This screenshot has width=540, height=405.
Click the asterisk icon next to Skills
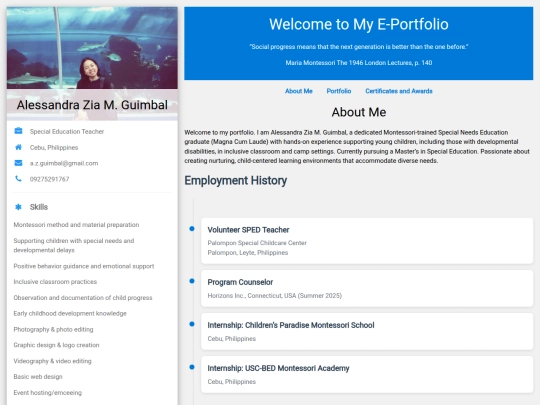[x=18, y=207]
